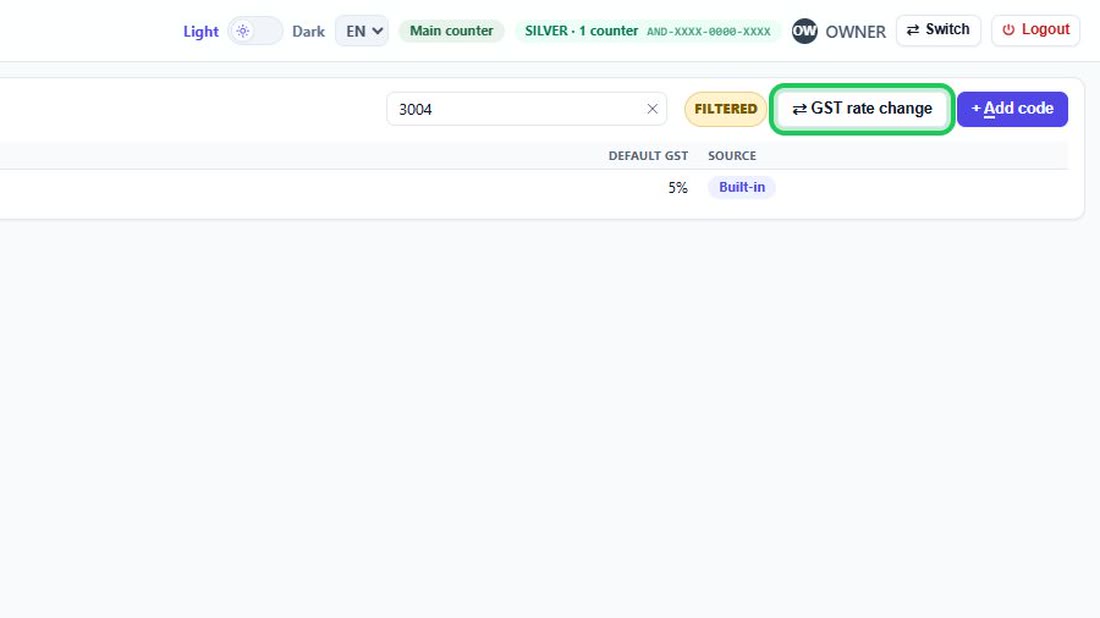Open the GST rate change dialog
1100x618 pixels.
tap(861, 109)
